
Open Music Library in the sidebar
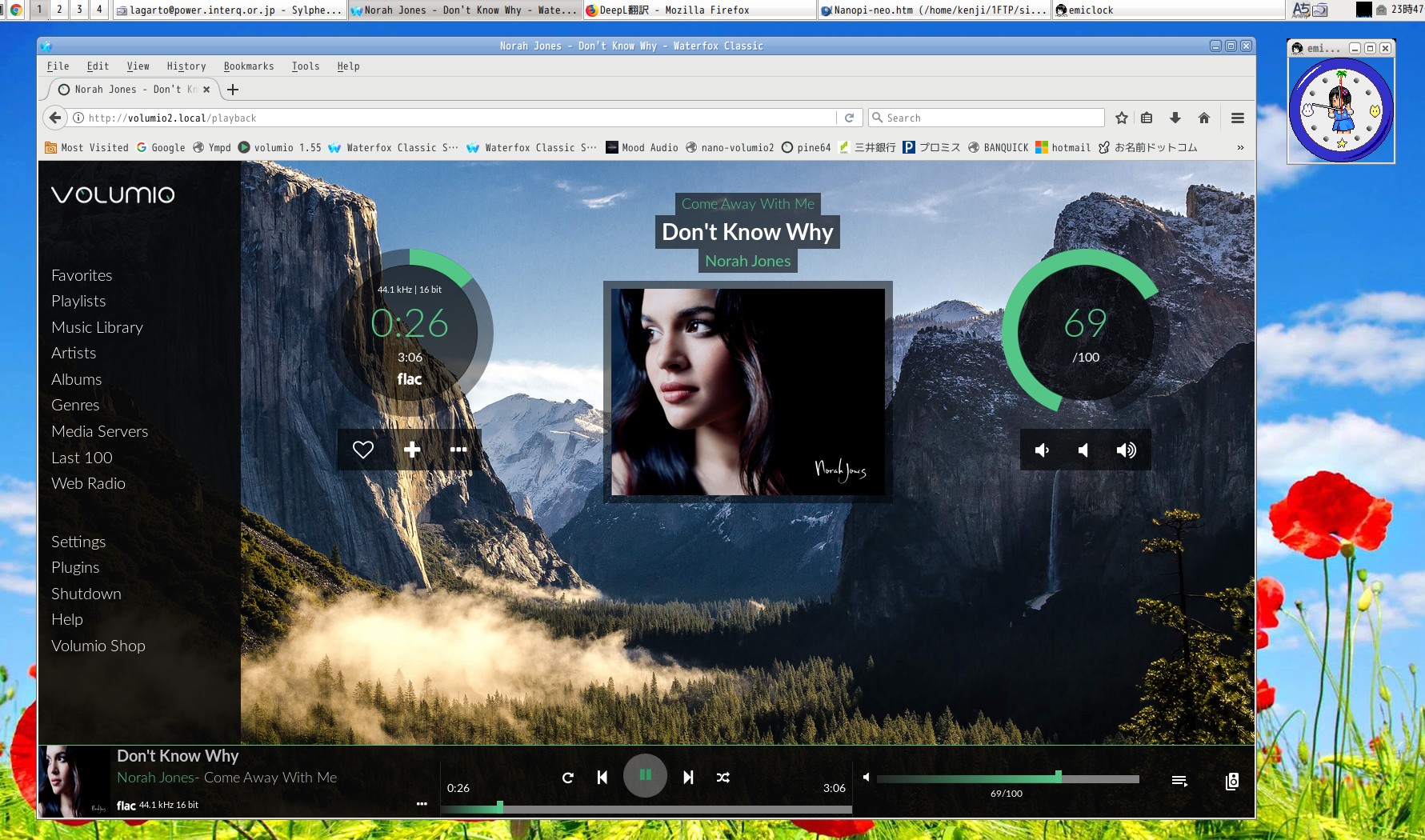(97, 327)
